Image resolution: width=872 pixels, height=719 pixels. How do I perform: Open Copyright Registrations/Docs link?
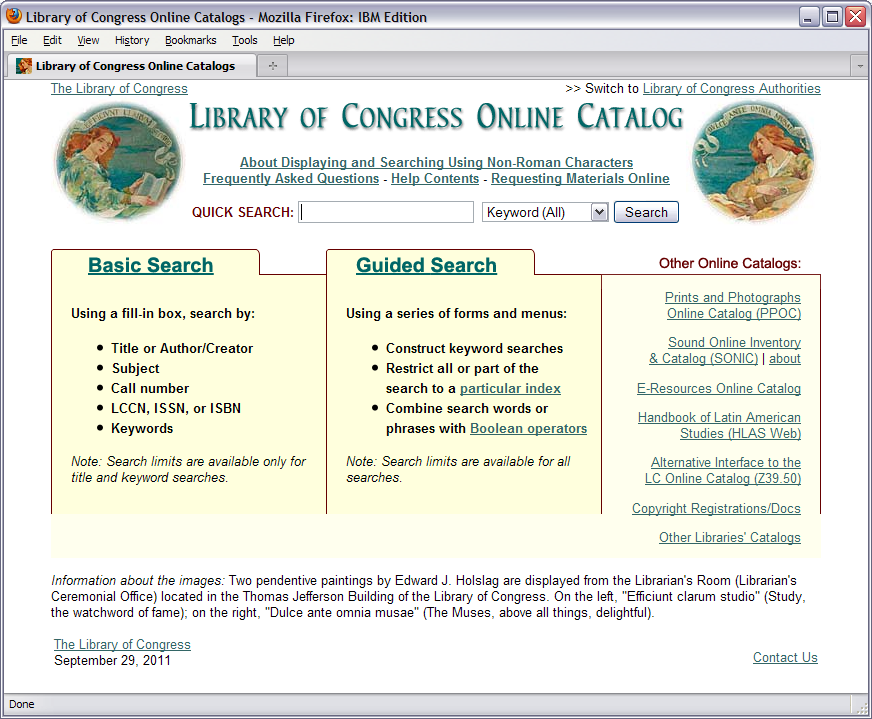pos(716,508)
